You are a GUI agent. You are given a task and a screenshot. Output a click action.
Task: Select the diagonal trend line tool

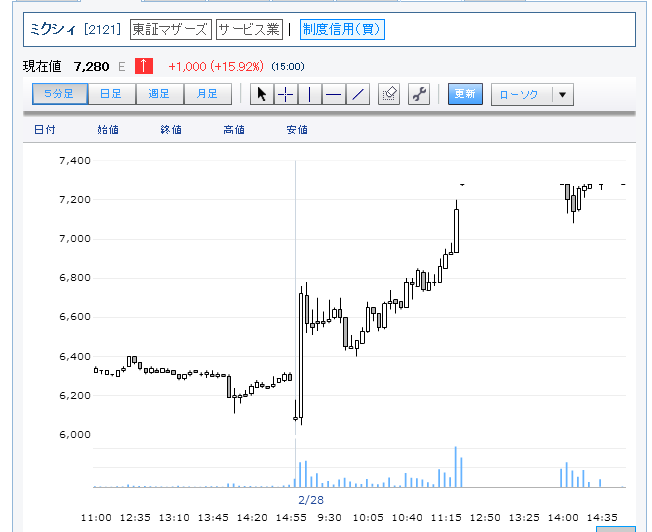pos(358,94)
